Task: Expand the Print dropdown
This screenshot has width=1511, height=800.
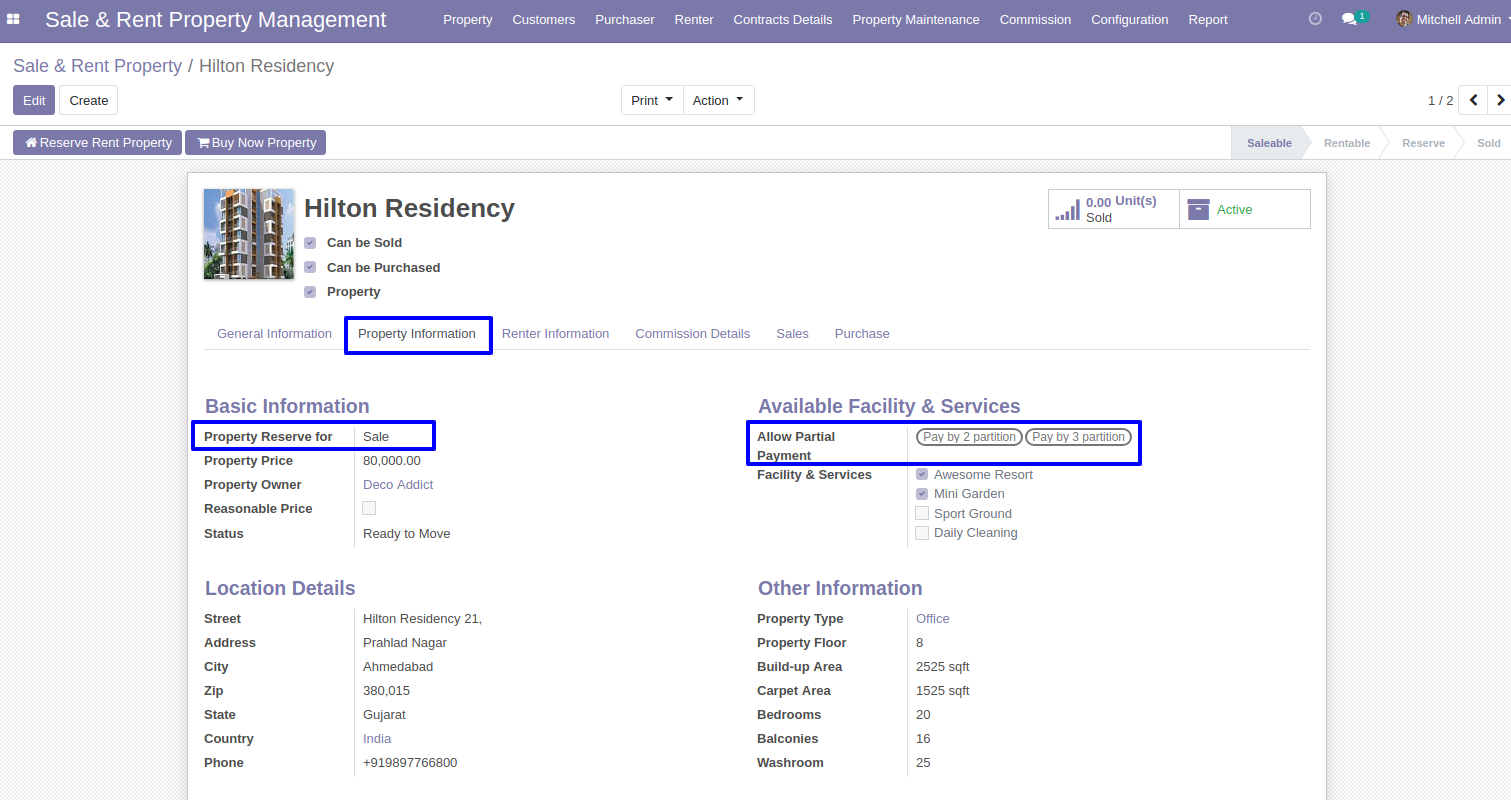Action: click(x=652, y=100)
